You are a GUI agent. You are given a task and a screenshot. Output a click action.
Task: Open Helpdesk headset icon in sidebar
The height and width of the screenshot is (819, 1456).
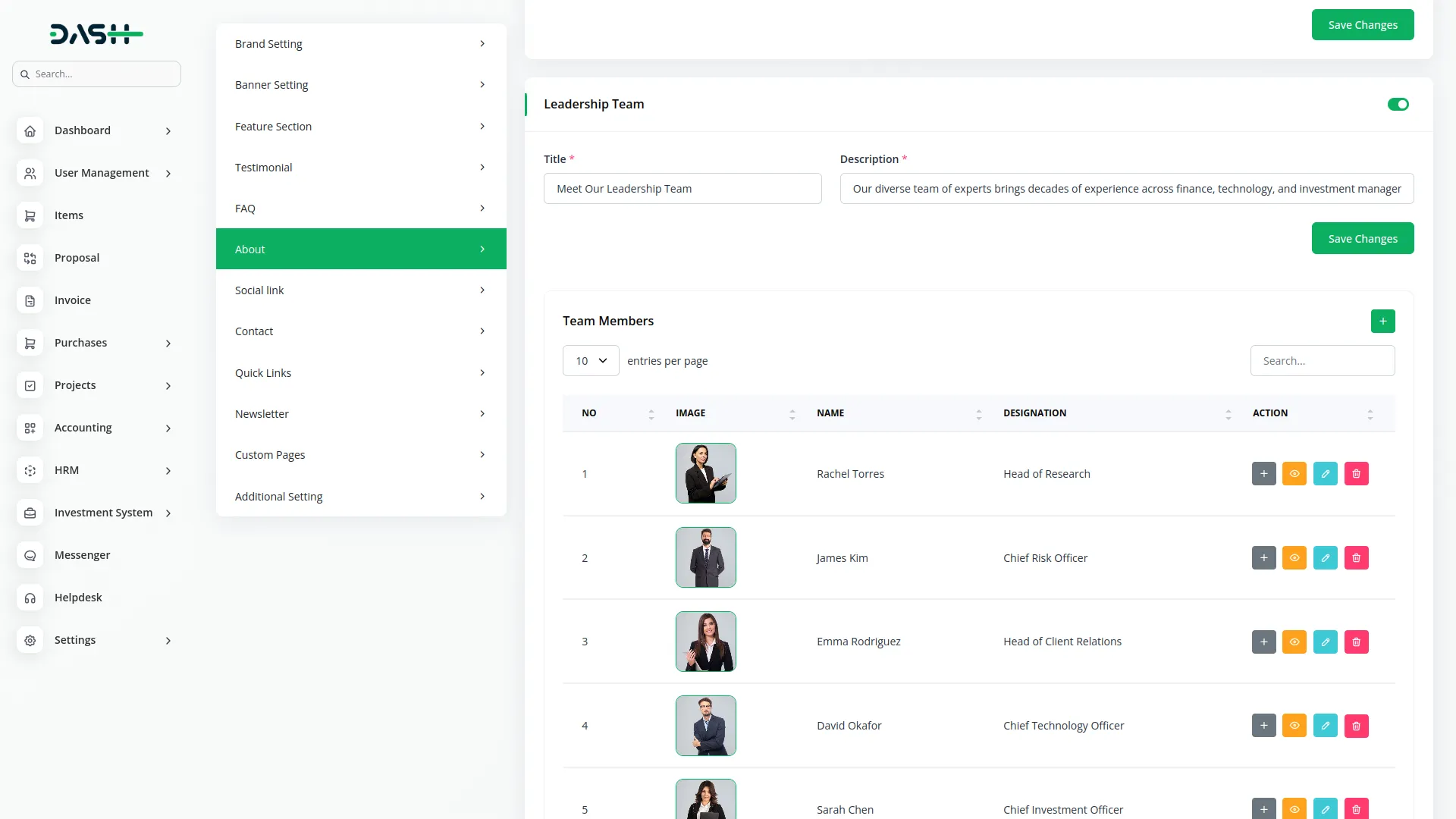pos(30,598)
